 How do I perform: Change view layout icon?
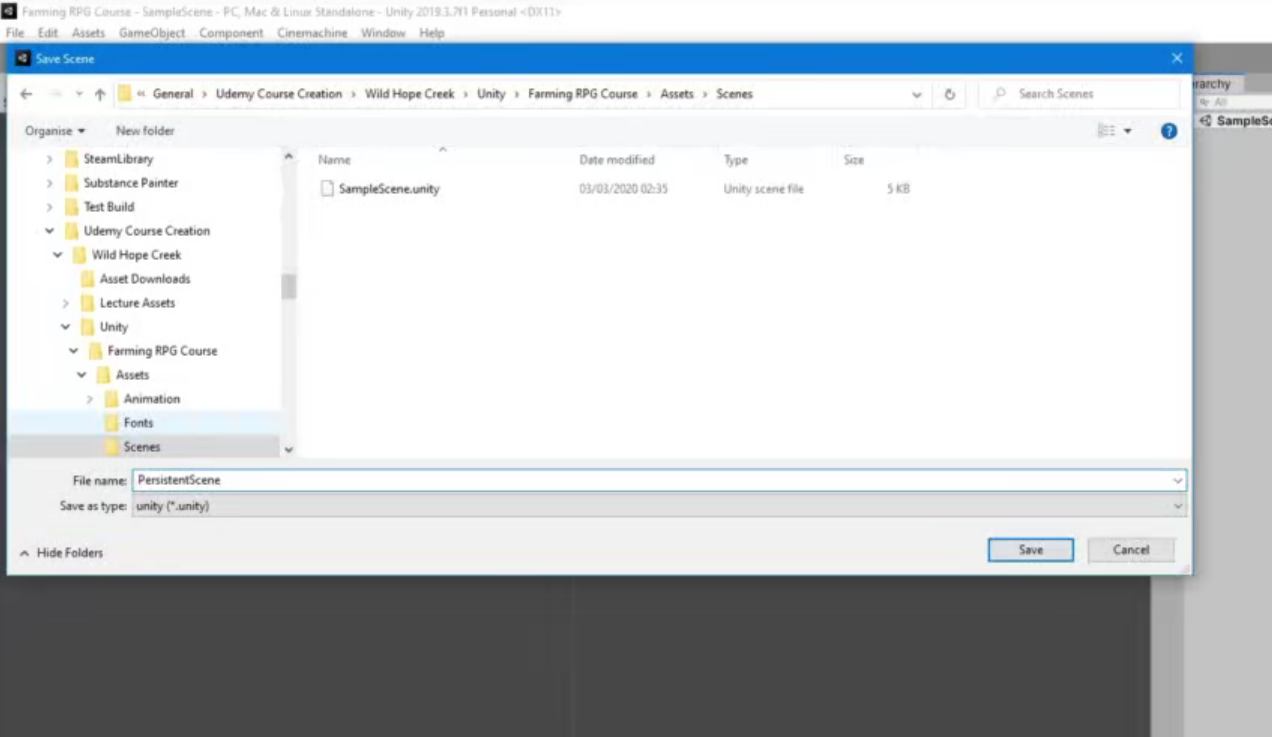pos(1106,131)
